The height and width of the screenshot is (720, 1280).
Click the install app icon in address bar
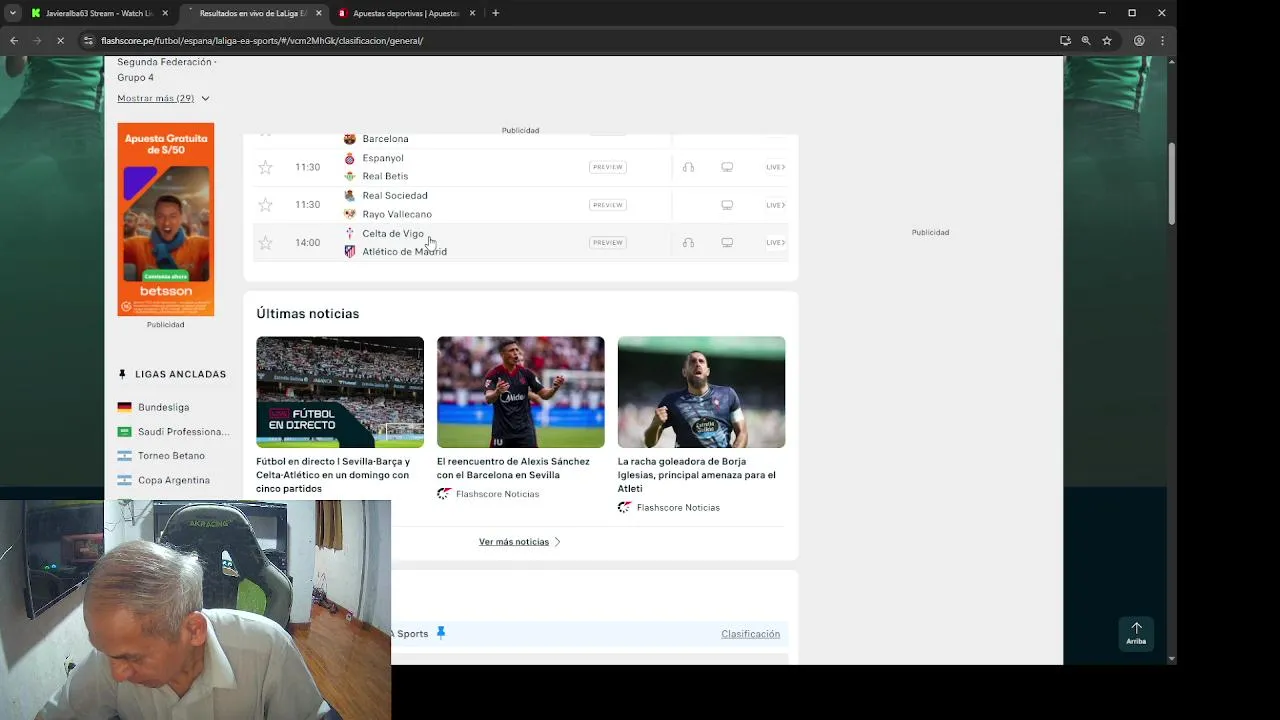(x=1065, y=41)
